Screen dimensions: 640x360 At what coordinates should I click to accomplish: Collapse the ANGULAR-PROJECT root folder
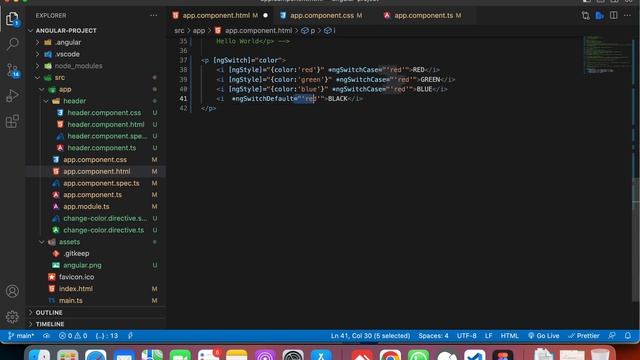click(66, 31)
